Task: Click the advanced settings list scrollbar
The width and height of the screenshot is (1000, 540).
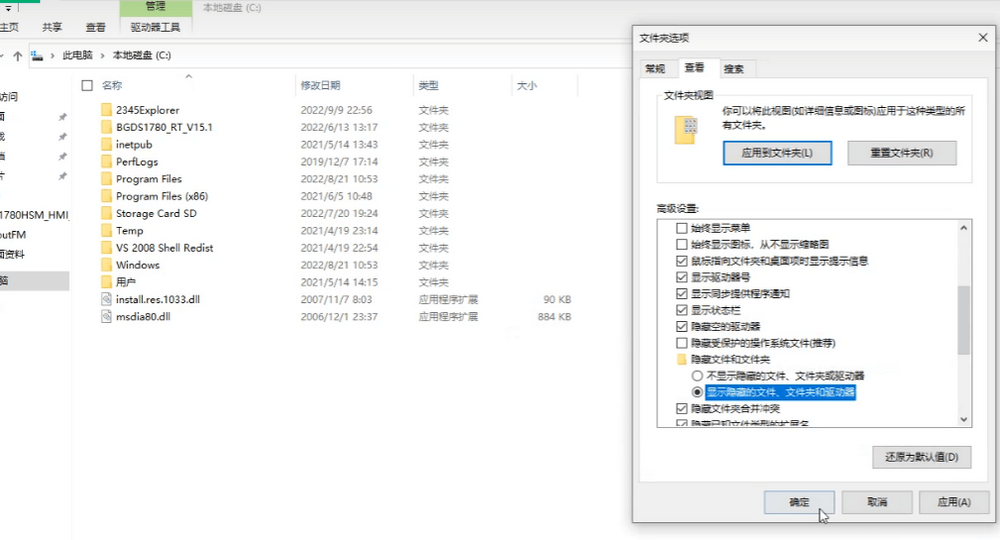Action: click(964, 322)
